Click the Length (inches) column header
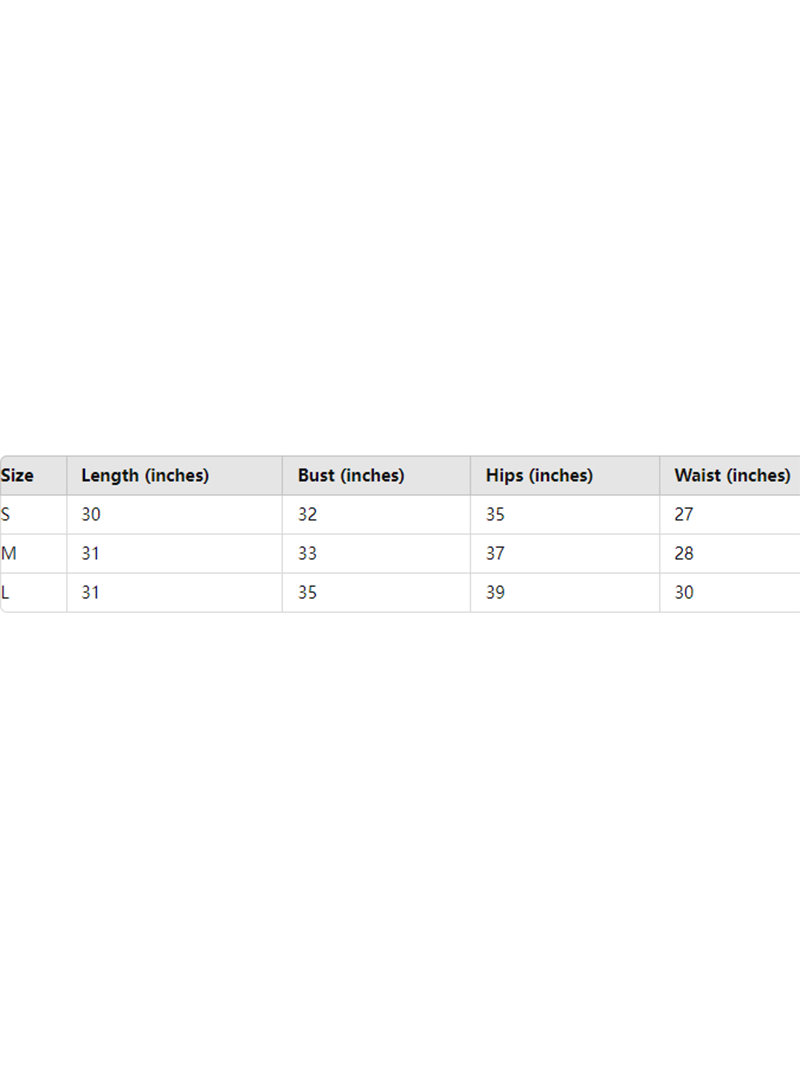Viewport: 800px width, 1067px height. pyautogui.click(x=145, y=476)
